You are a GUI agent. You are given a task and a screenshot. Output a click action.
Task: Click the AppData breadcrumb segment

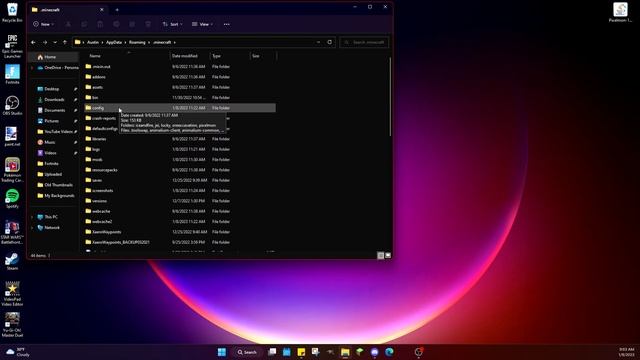click(114, 42)
